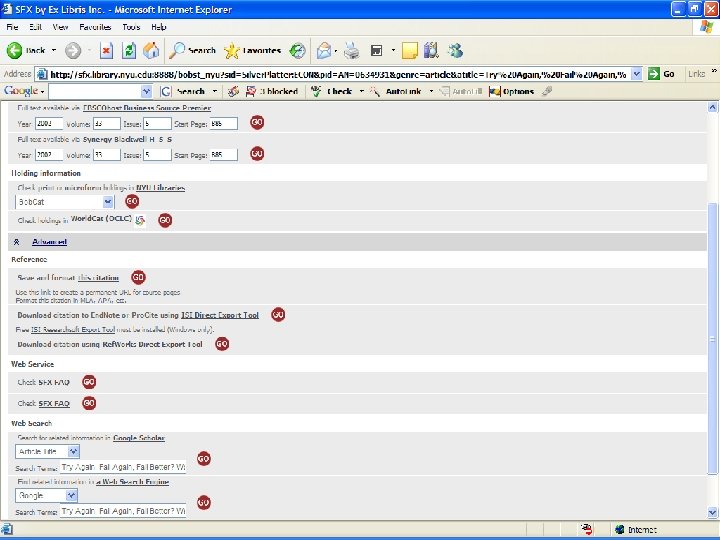Viewport: 720px width, 540px height.
Task: Go to Home page icon
Action: (x=151, y=51)
